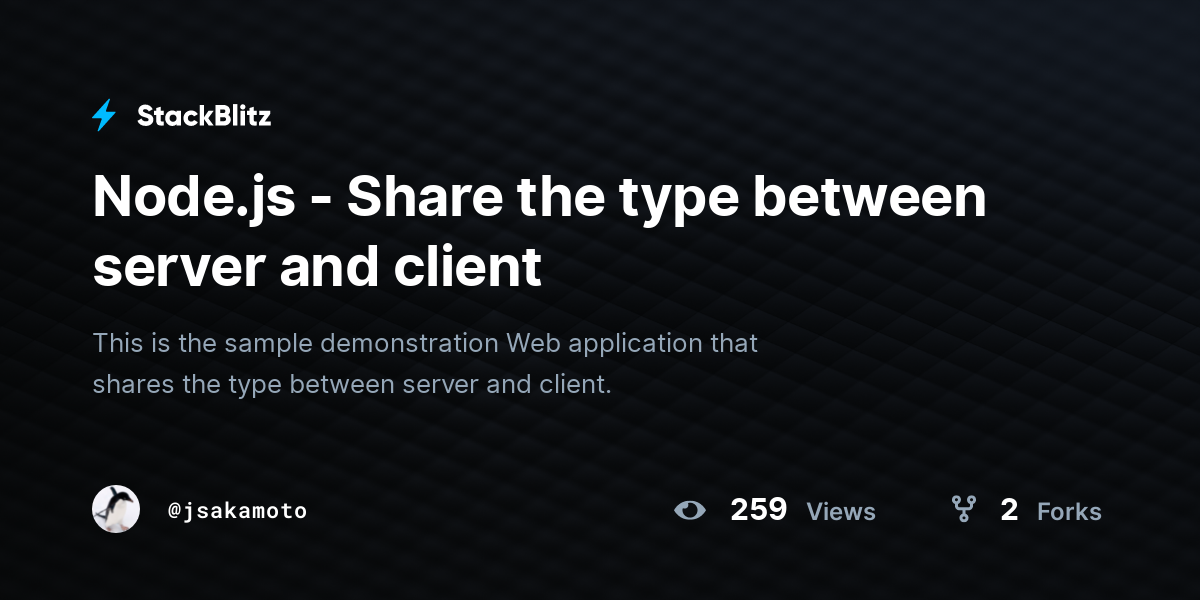
Task: Click description line starting 'shares the type'
Action: coord(352,384)
